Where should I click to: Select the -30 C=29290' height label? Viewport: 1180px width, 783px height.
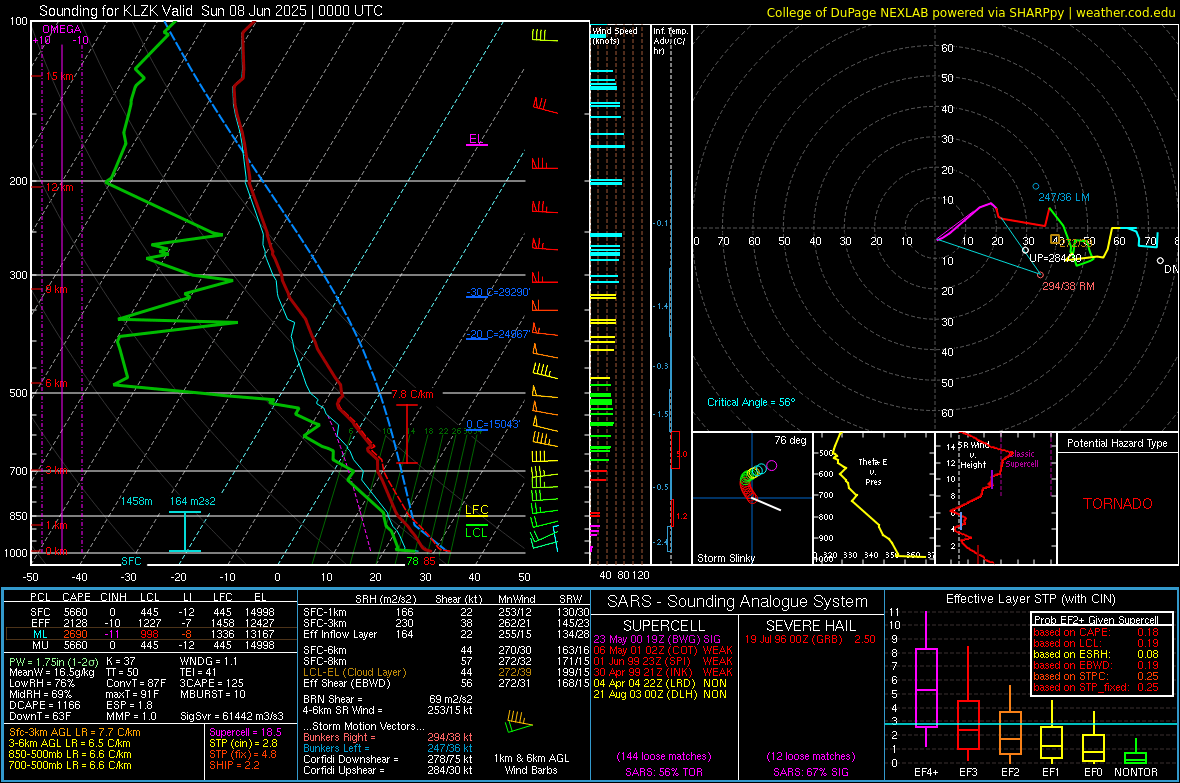(x=498, y=292)
